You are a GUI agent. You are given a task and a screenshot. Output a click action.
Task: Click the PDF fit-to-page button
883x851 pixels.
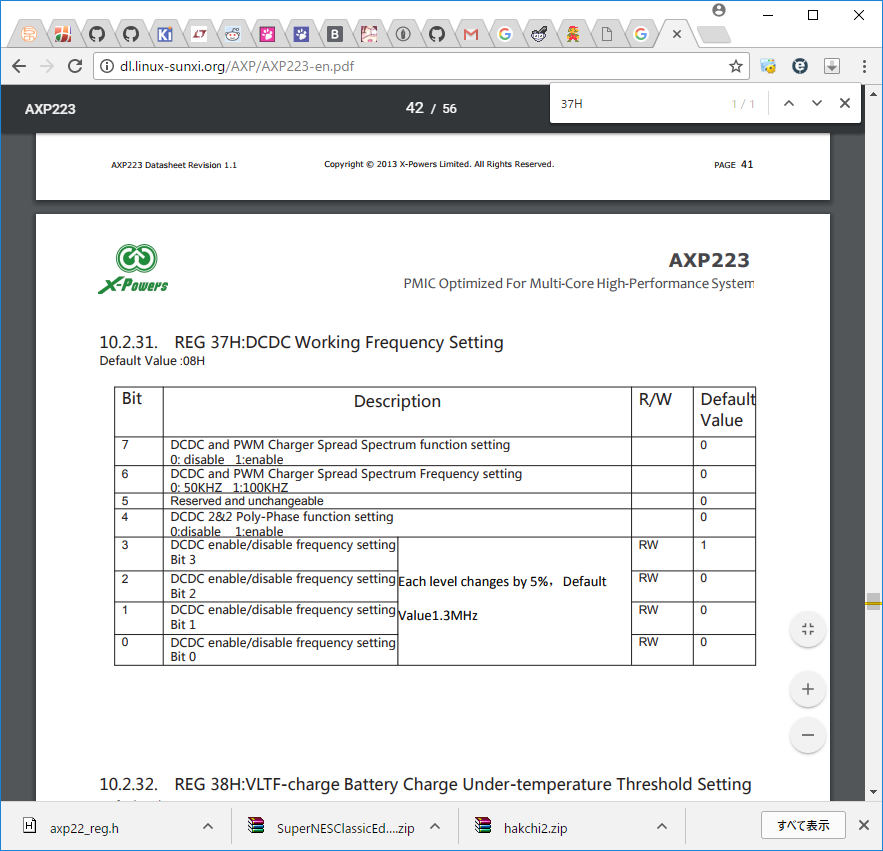pos(808,629)
